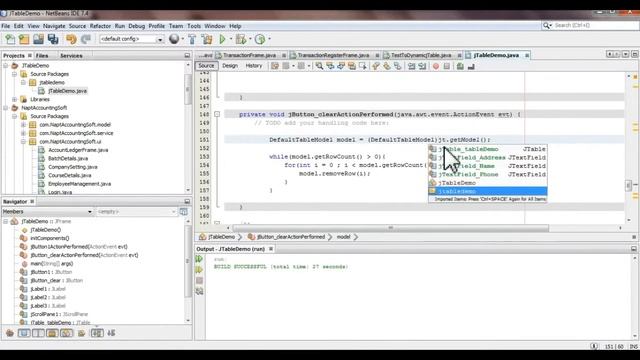Image resolution: width=640 pixels, height=360 pixels.
Task: Click the first filter icon in Navigator bottom bar
Action: pyautogui.click(x=10, y=333)
